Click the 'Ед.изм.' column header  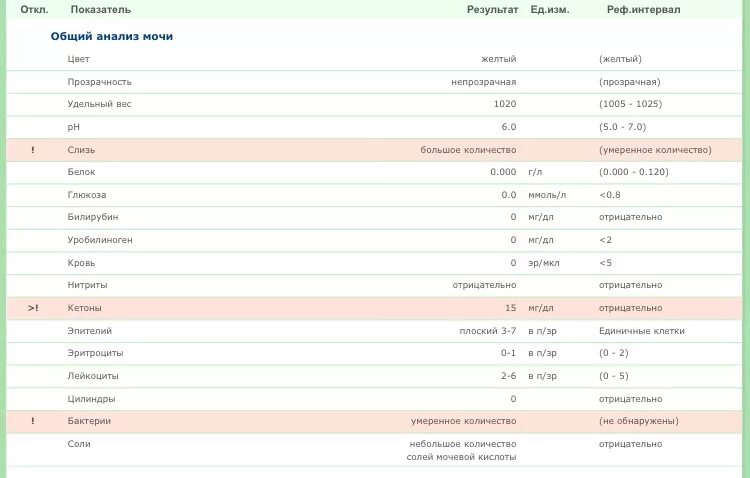tap(550, 10)
